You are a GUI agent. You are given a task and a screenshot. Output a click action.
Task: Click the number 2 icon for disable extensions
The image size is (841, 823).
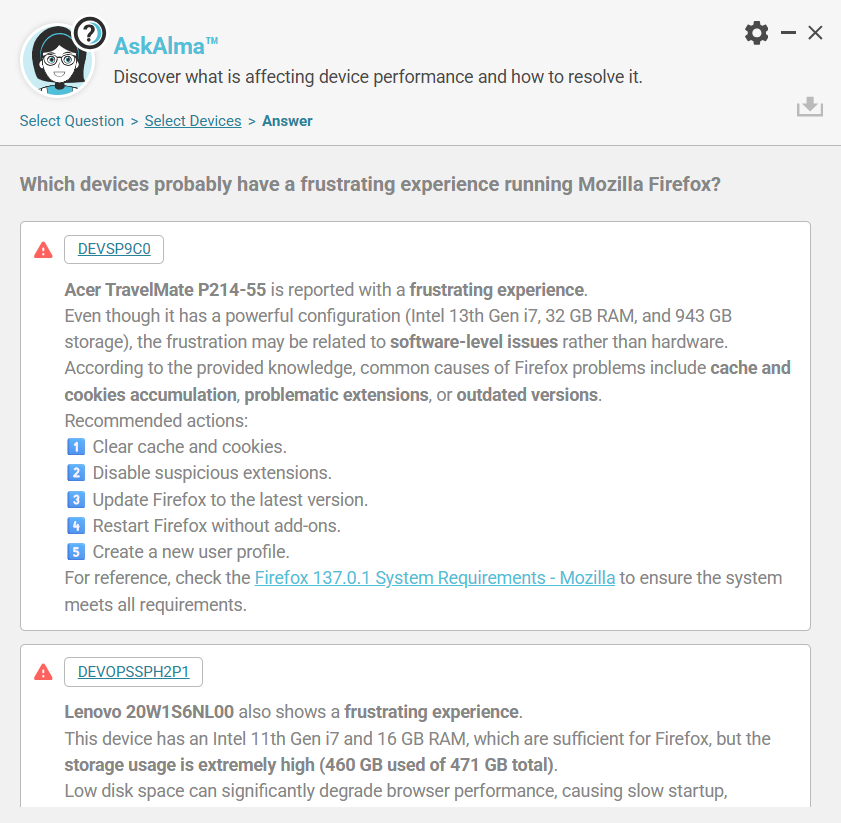tap(75, 473)
